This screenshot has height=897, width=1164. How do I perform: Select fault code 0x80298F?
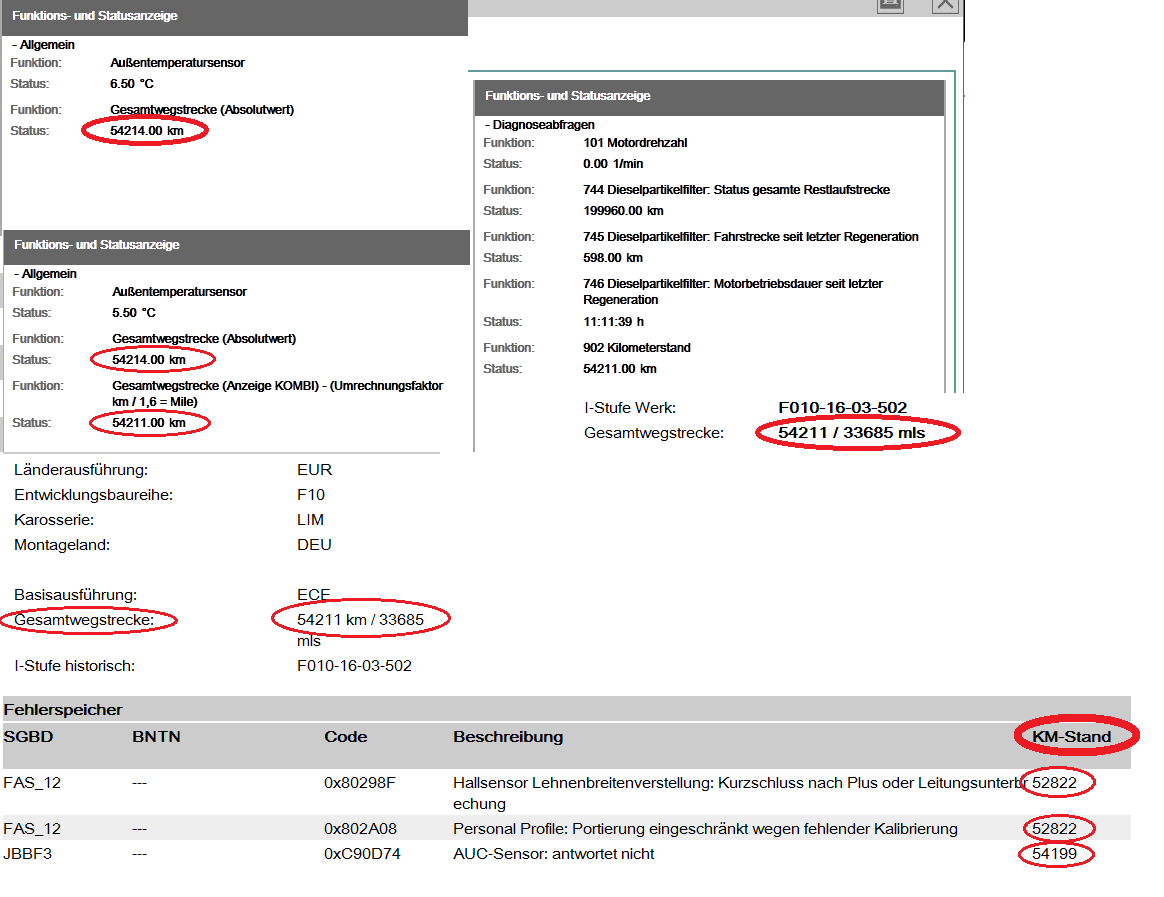click(x=360, y=783)
